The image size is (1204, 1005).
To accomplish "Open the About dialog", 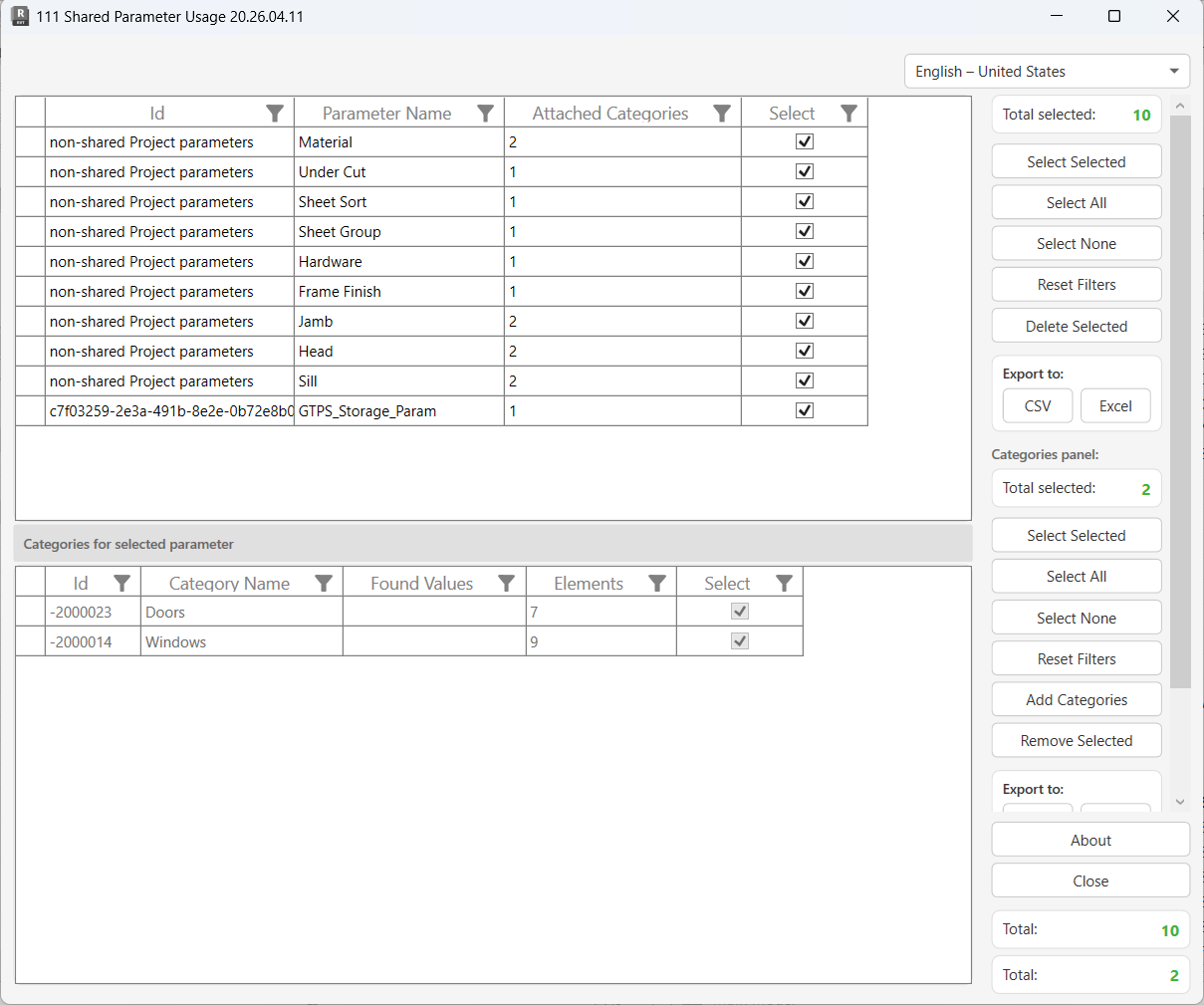I will point(1089,839).
